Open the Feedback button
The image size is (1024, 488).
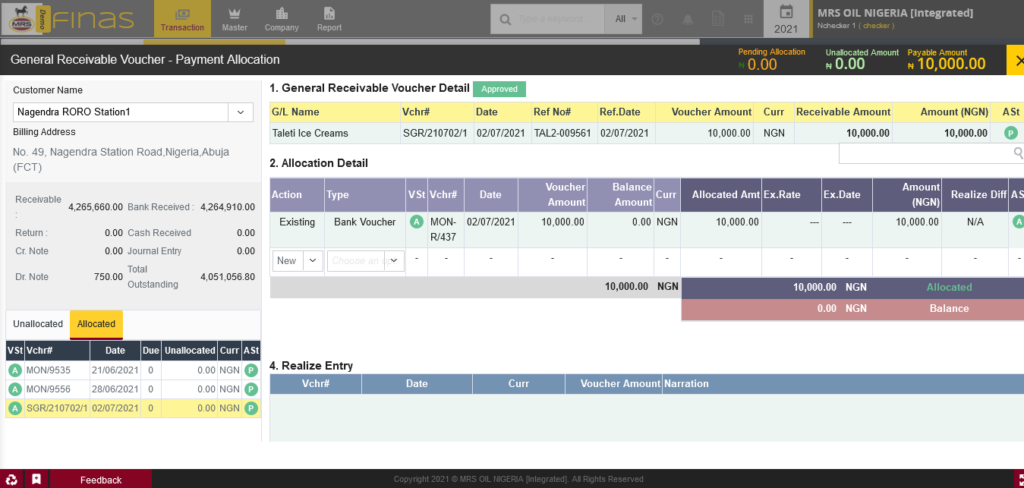tap(101, 480)
